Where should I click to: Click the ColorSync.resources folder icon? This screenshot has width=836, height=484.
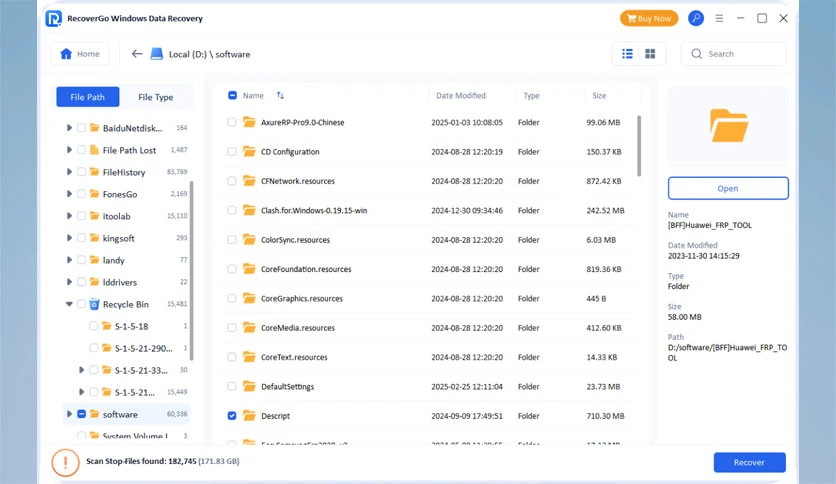[249, 239]
